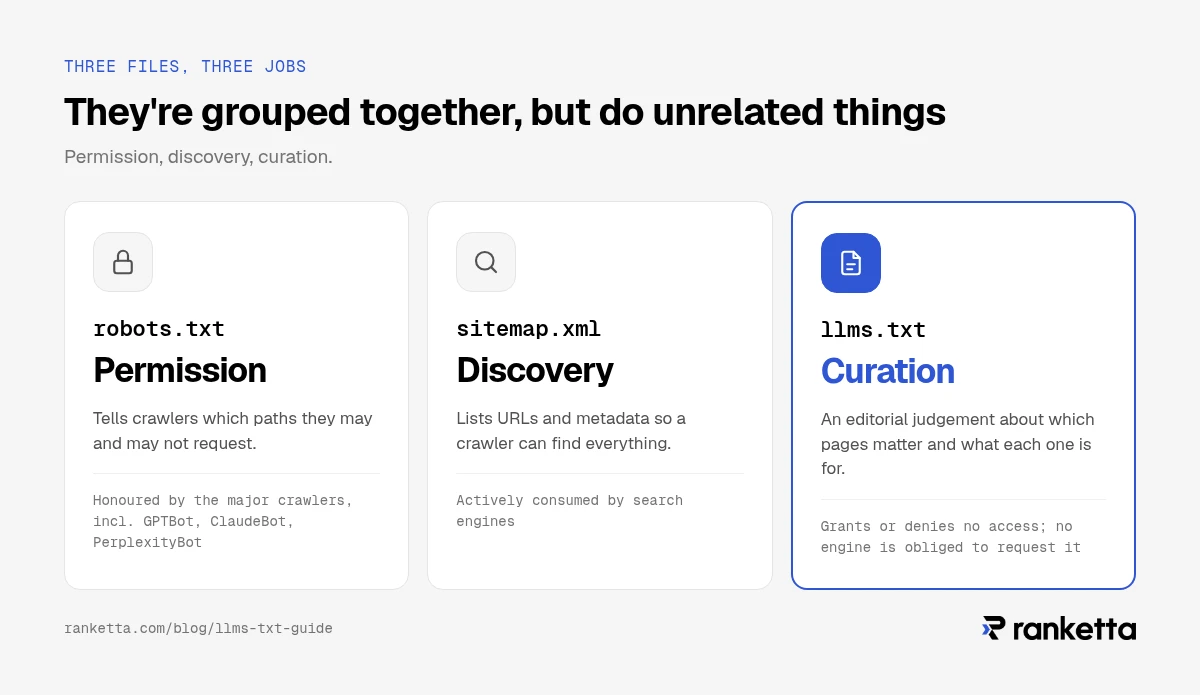Click the magnifier icon on the sitemap.xml card
This screenshot has height=695, width=1200.
point(486,262)
